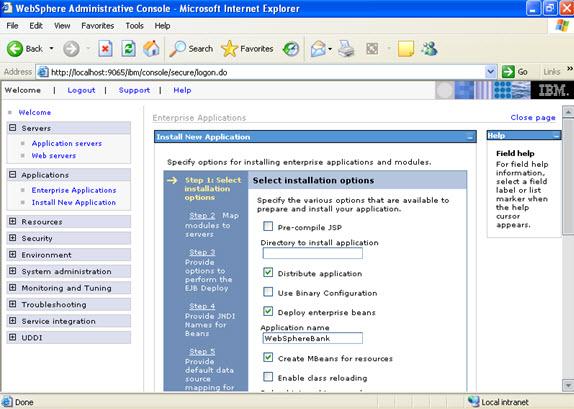Stop page loading with red X icon

click(x=105, y=49)
